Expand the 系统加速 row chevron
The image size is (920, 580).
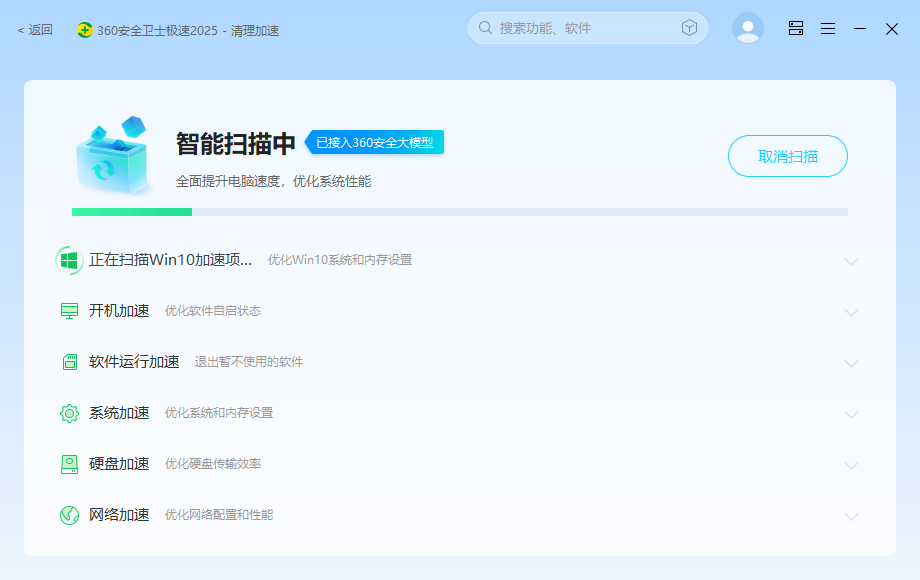click(851, 415)
